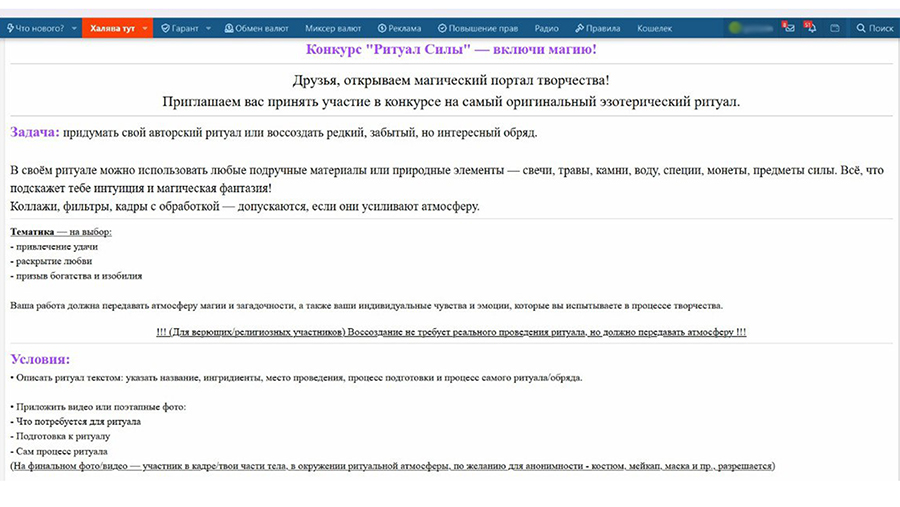Click the line '- привлечение удачи'

54,247
